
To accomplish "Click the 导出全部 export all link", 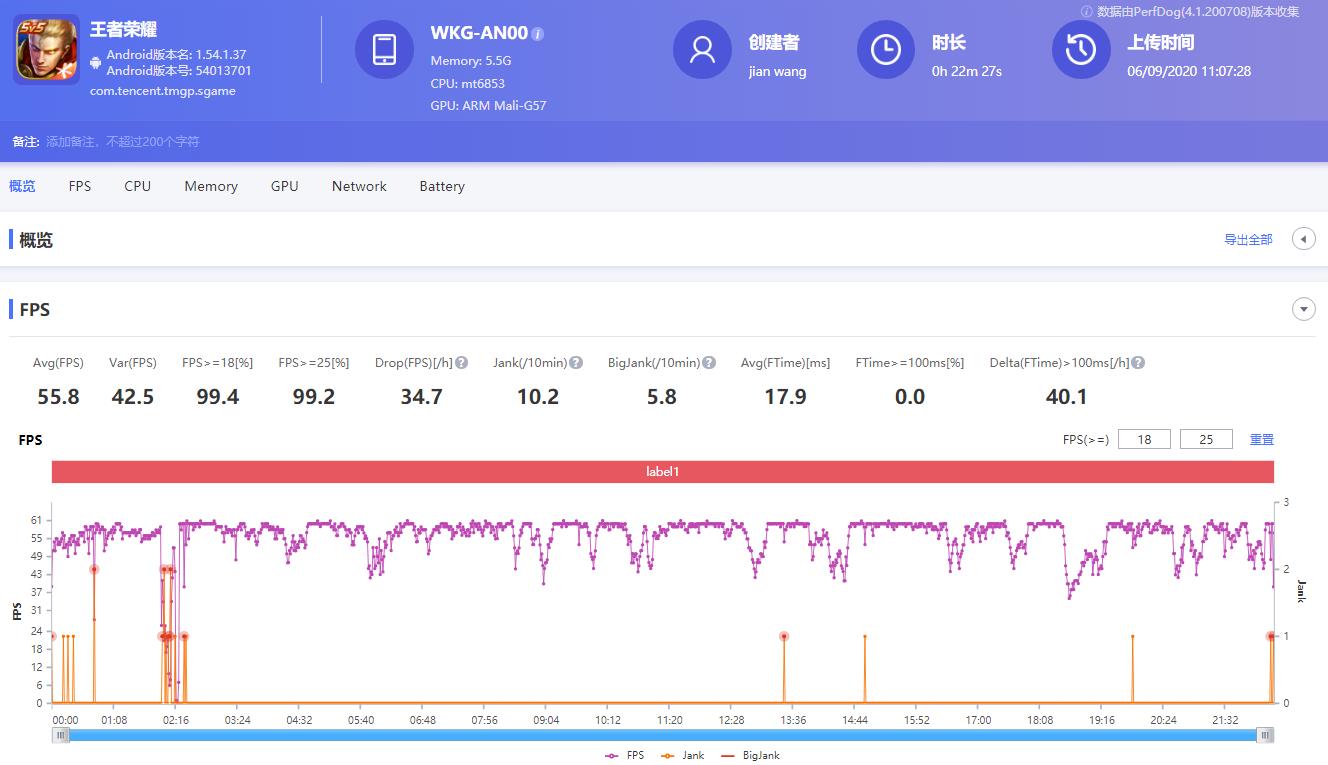I will click(x=1248, y=240).
